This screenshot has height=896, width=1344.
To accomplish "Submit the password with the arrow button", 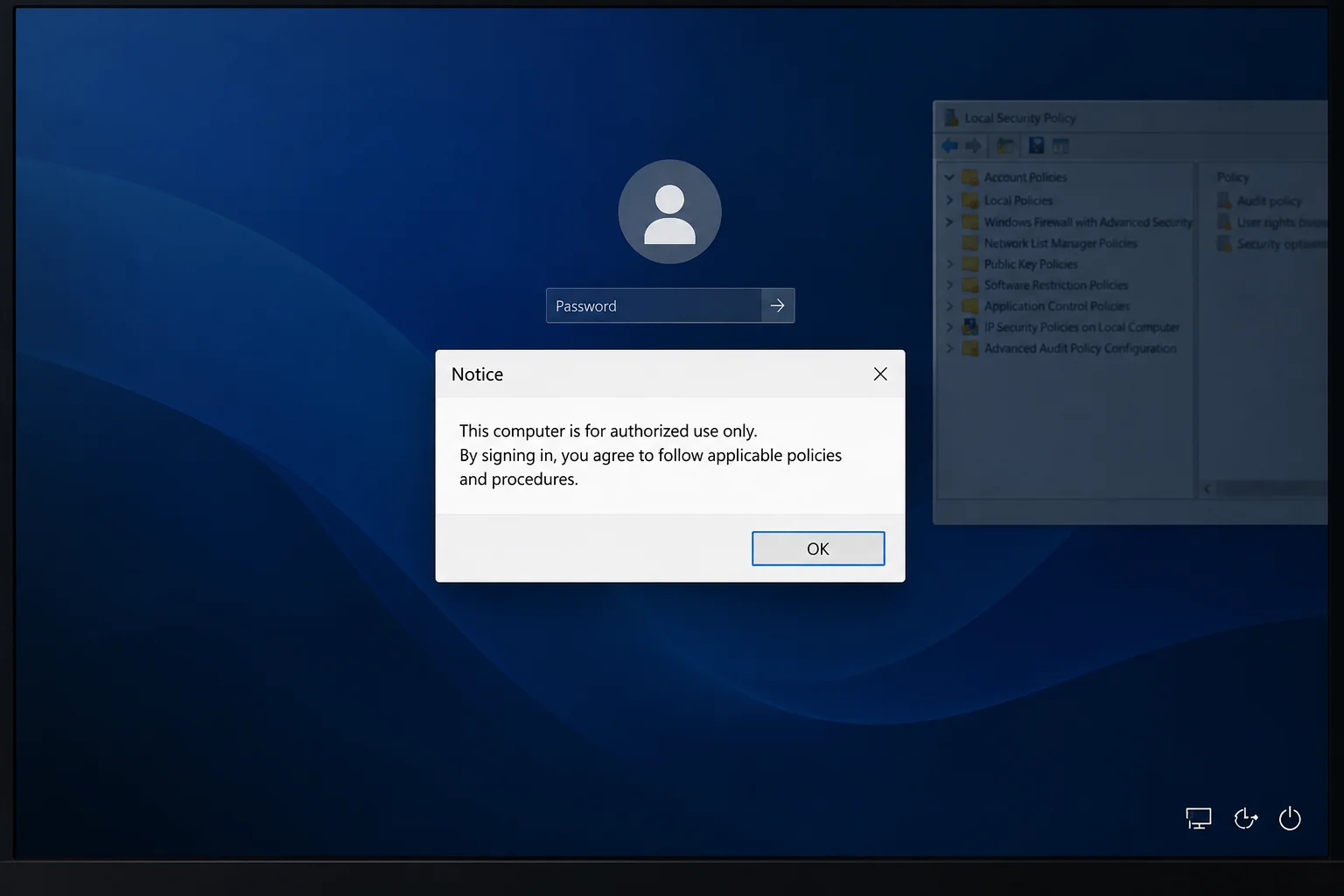I will tap(778, 305).
